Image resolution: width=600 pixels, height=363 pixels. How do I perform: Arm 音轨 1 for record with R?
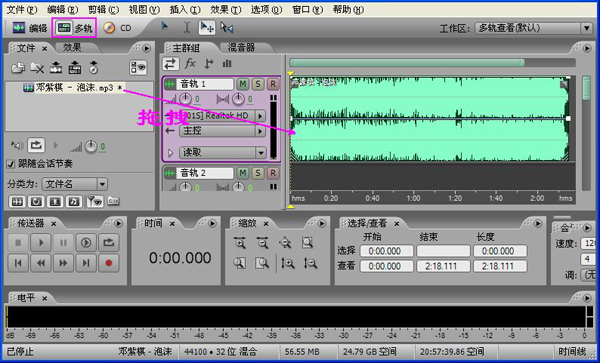click(273, 84)
